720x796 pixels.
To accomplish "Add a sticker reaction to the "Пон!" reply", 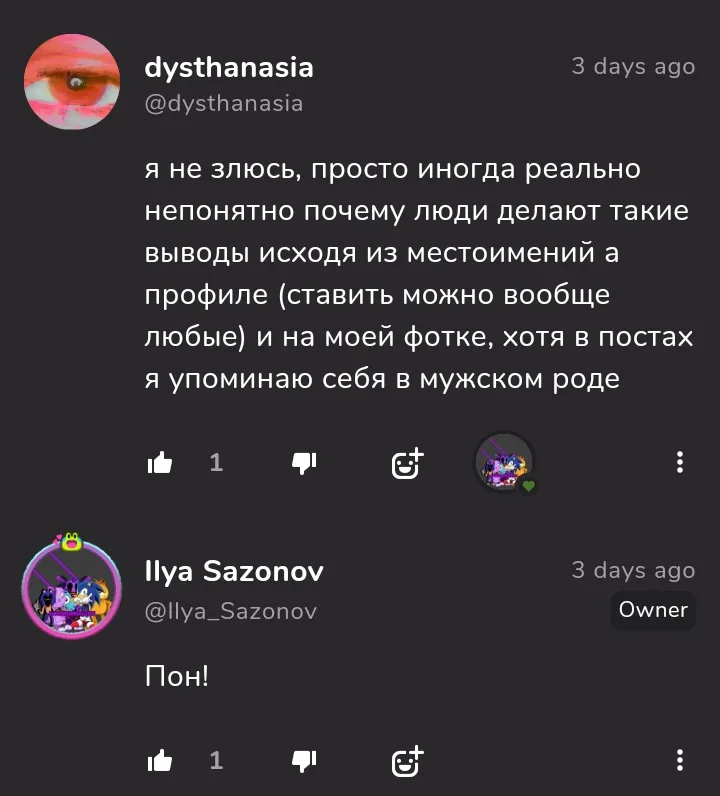I will 407,761.
